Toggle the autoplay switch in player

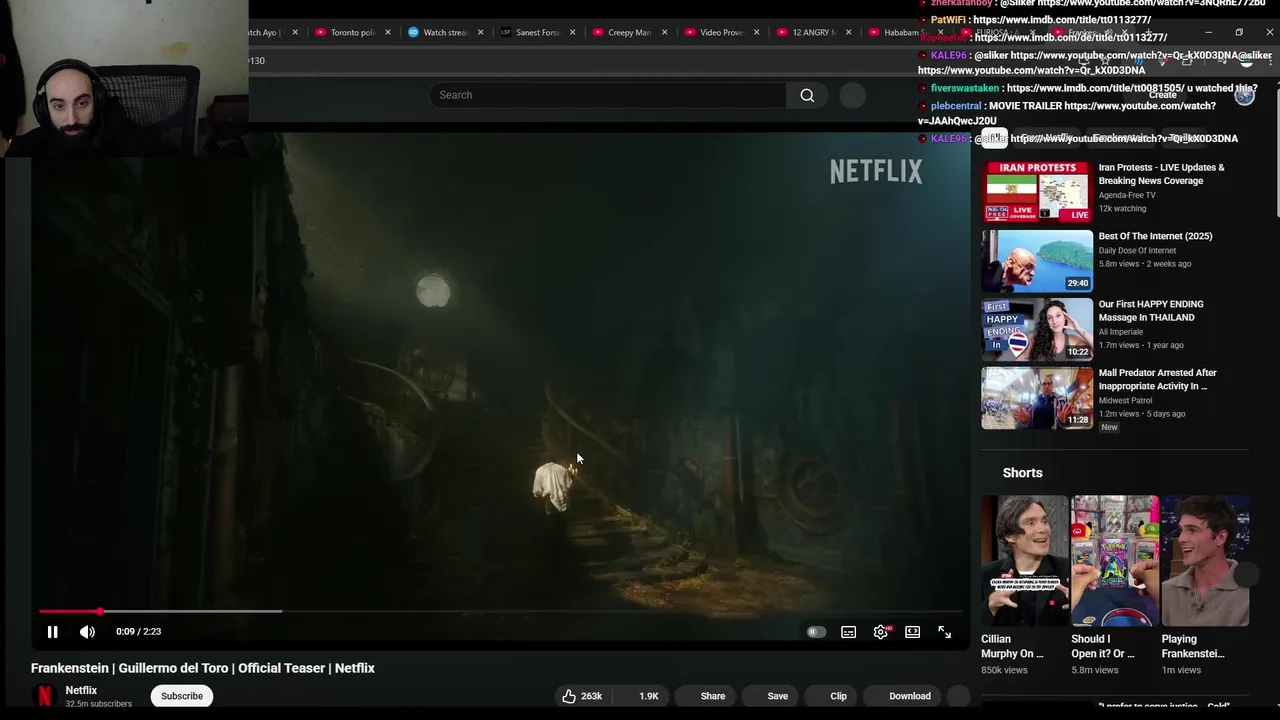point(816,632)
